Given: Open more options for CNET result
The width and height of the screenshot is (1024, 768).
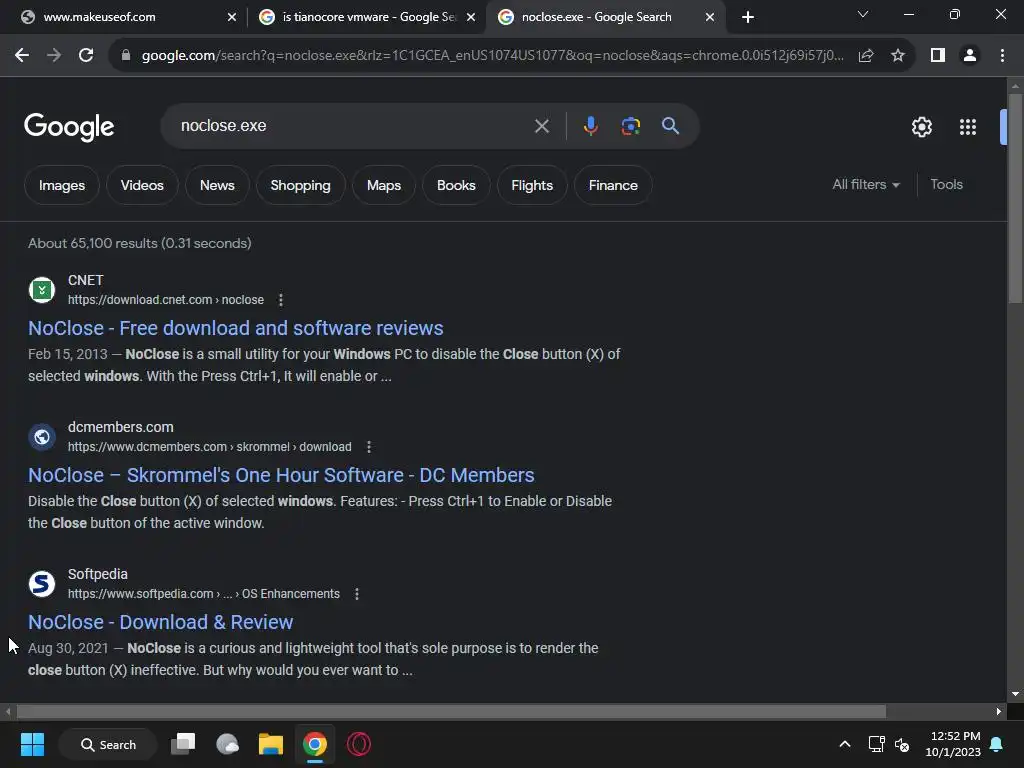Looking at the screenshot, I should [281, 300].
